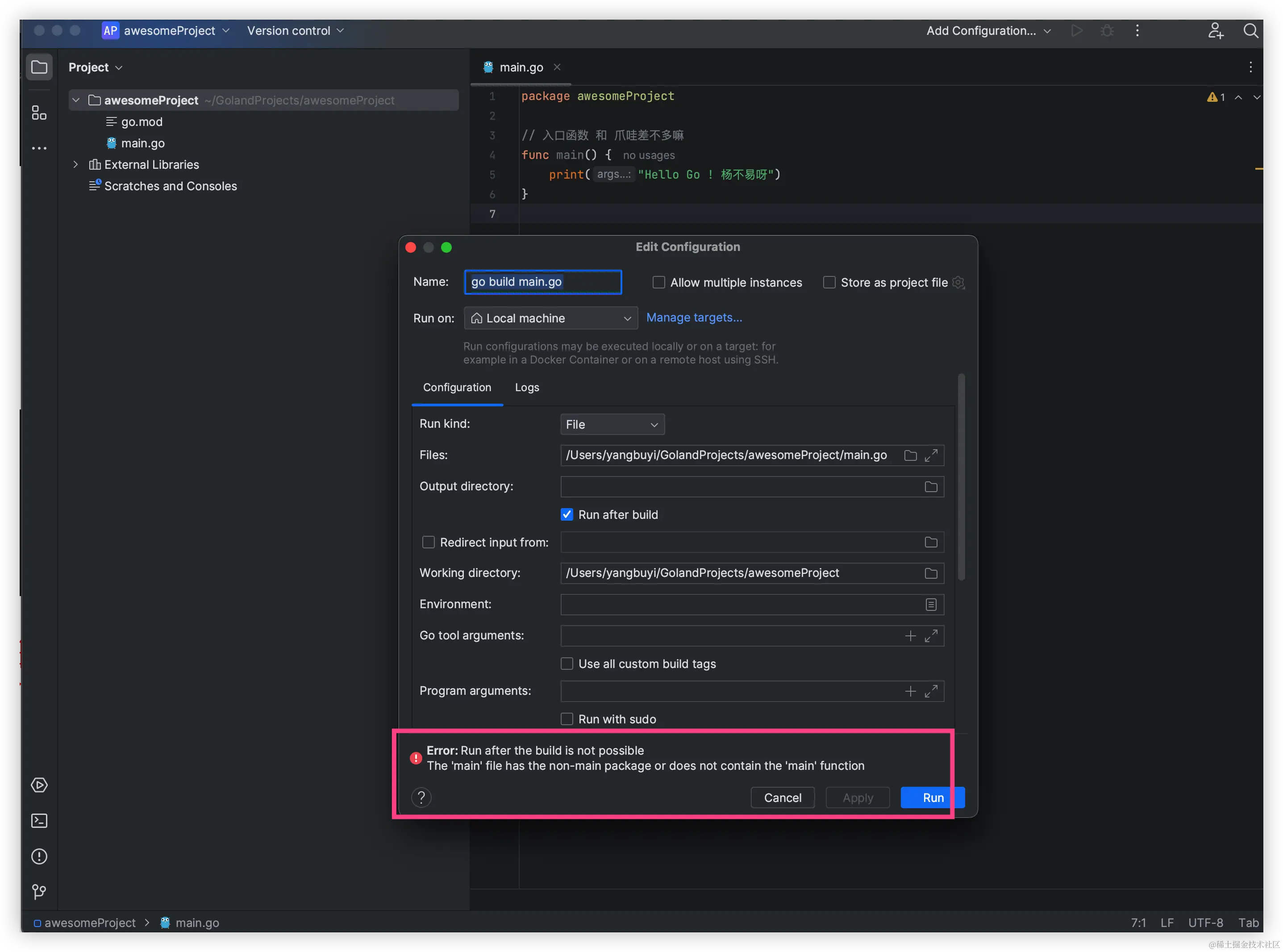Viewport: 1283px width, 952px height.
Task: Enable Allow multiple instances
Action: [x=658, y=282]
